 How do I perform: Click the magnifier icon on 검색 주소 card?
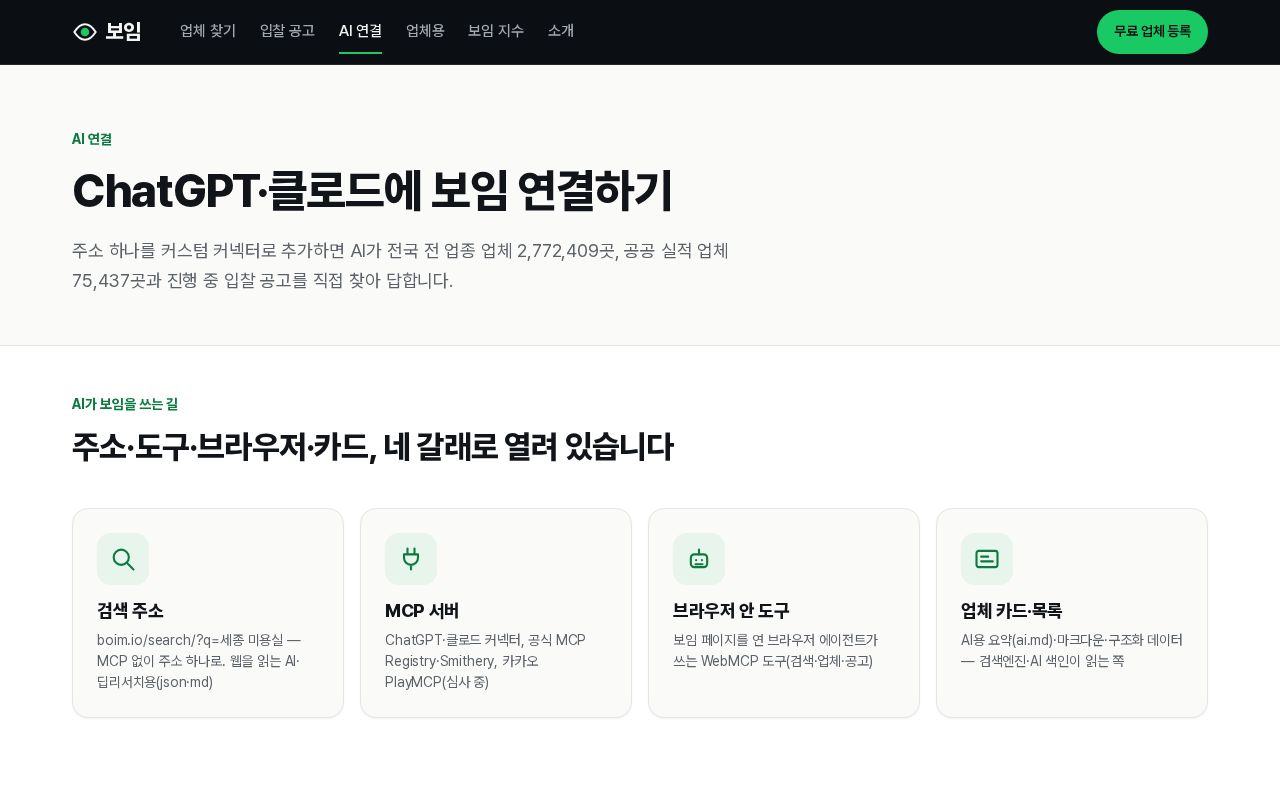tap(123, 559)
